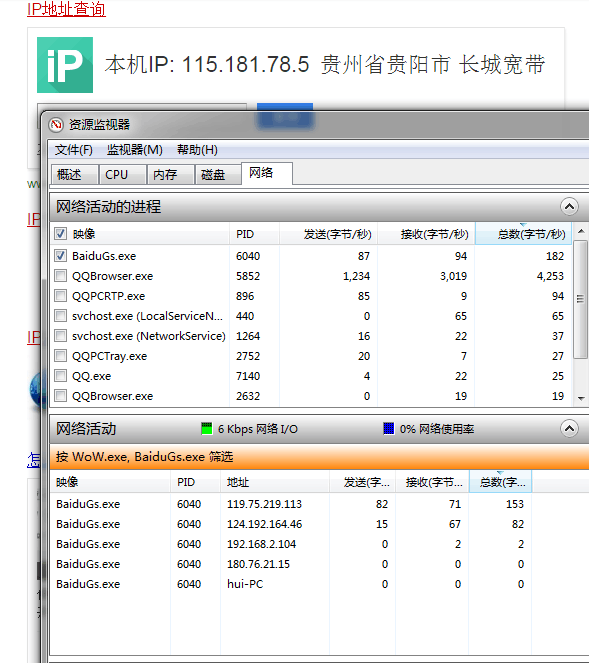
Task: Check the QQPCRTP.exe checkbox
Action: pos(60,296)
